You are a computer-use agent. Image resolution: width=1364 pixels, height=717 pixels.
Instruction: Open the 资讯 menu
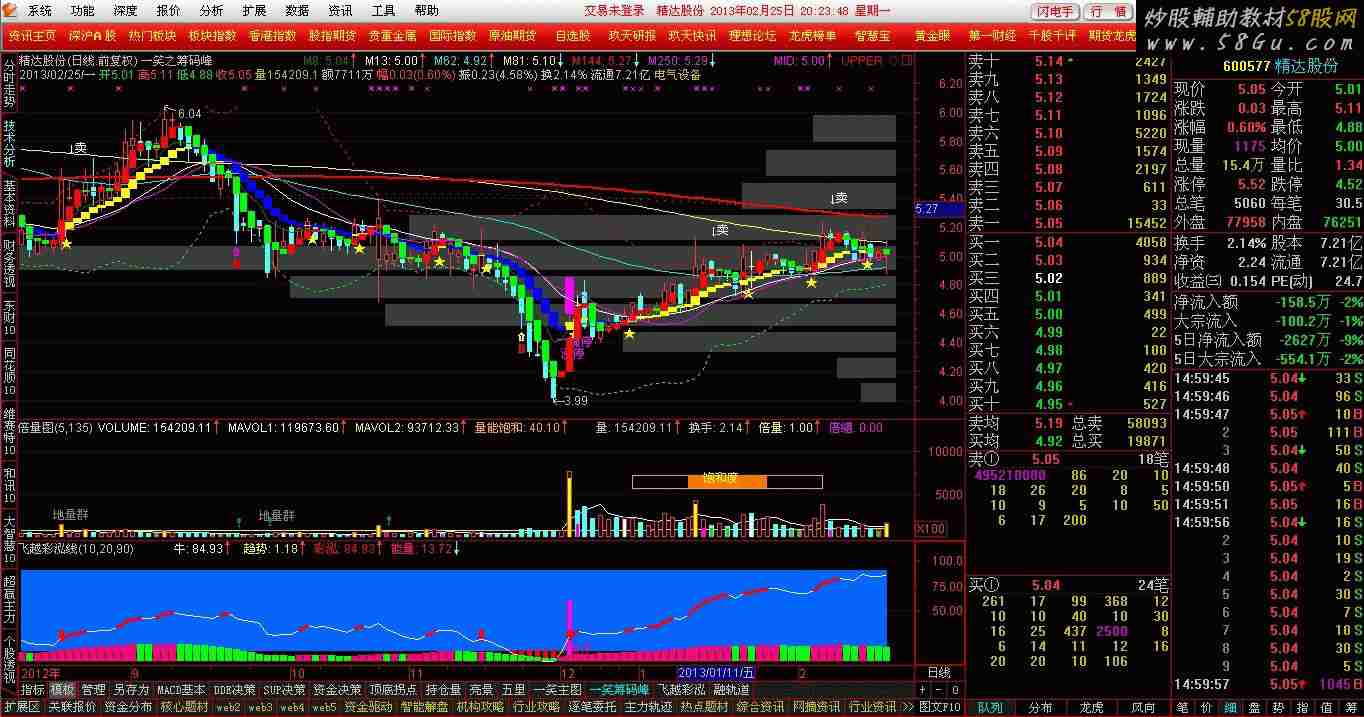340,11
